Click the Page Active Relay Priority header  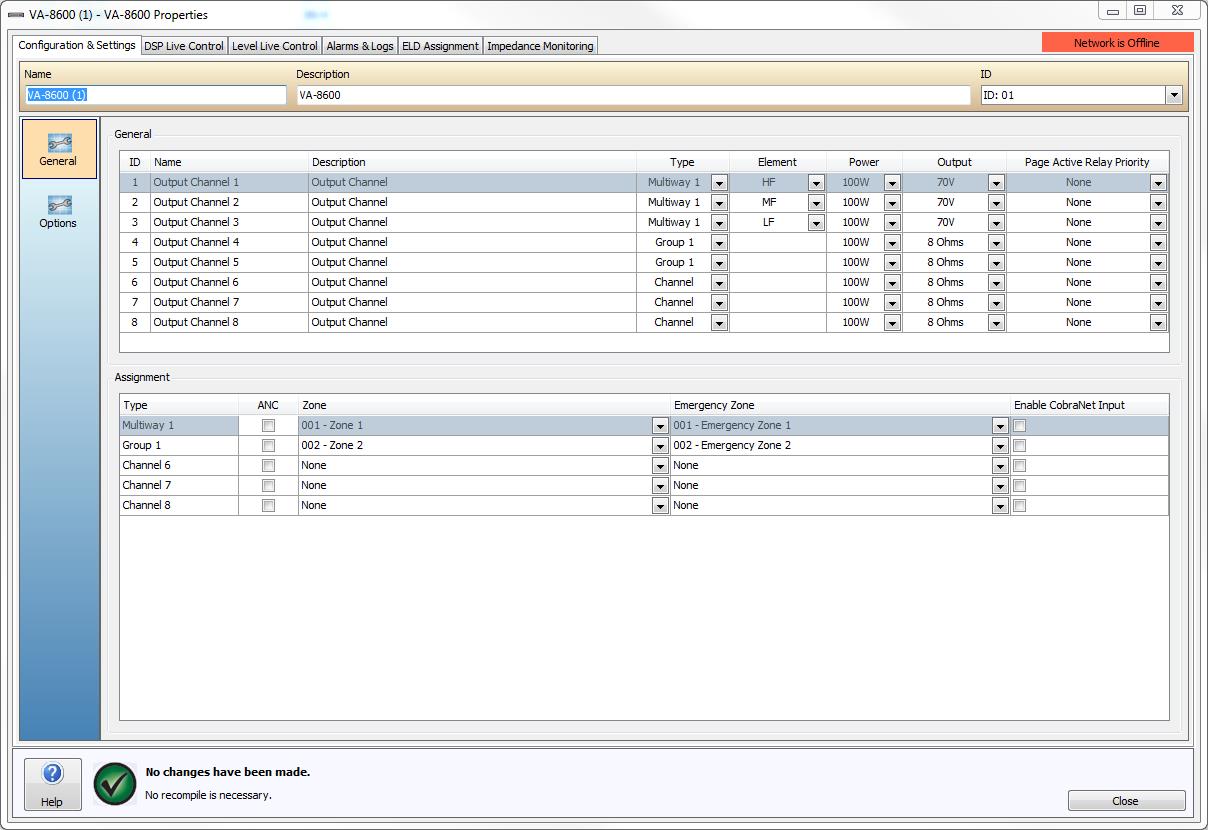click(x=1087, y=162)
